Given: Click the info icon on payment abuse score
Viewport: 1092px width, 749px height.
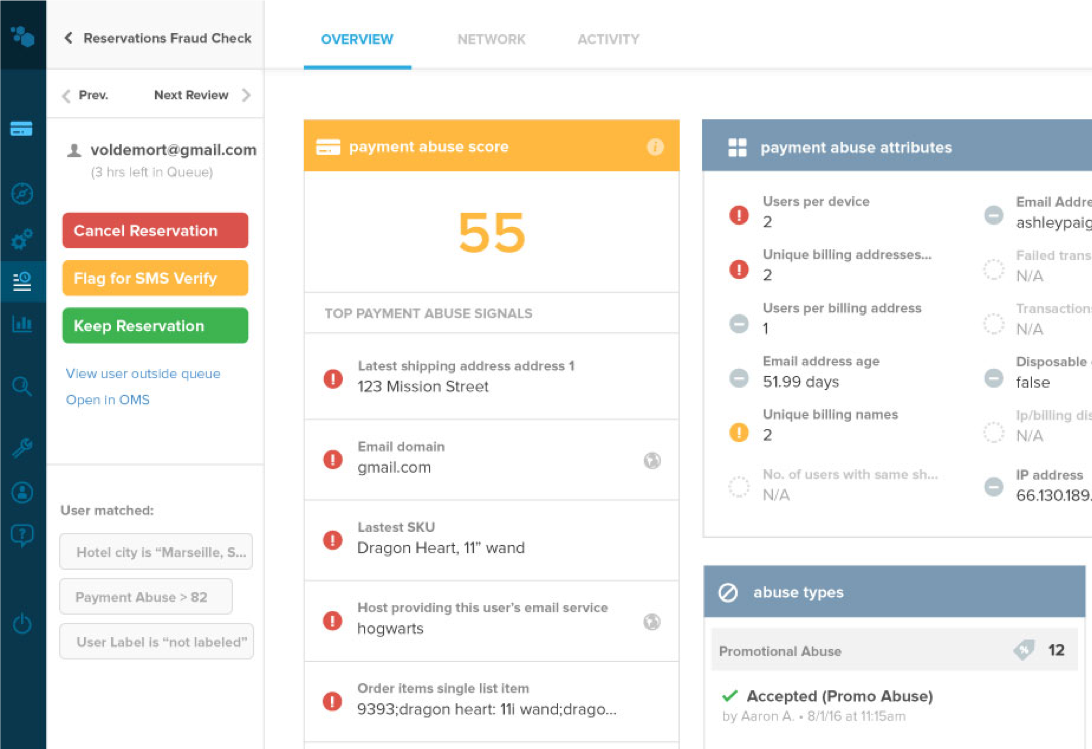Looking at the screenshot, I should pos(655,147).
